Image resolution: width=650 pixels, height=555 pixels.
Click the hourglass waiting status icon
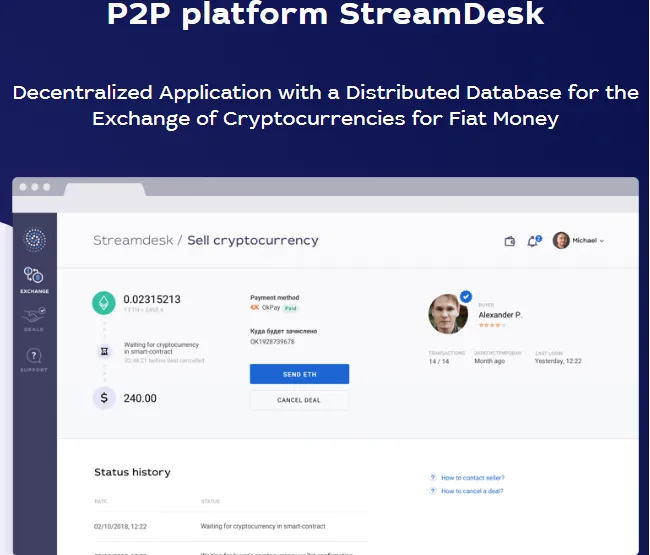104,351
